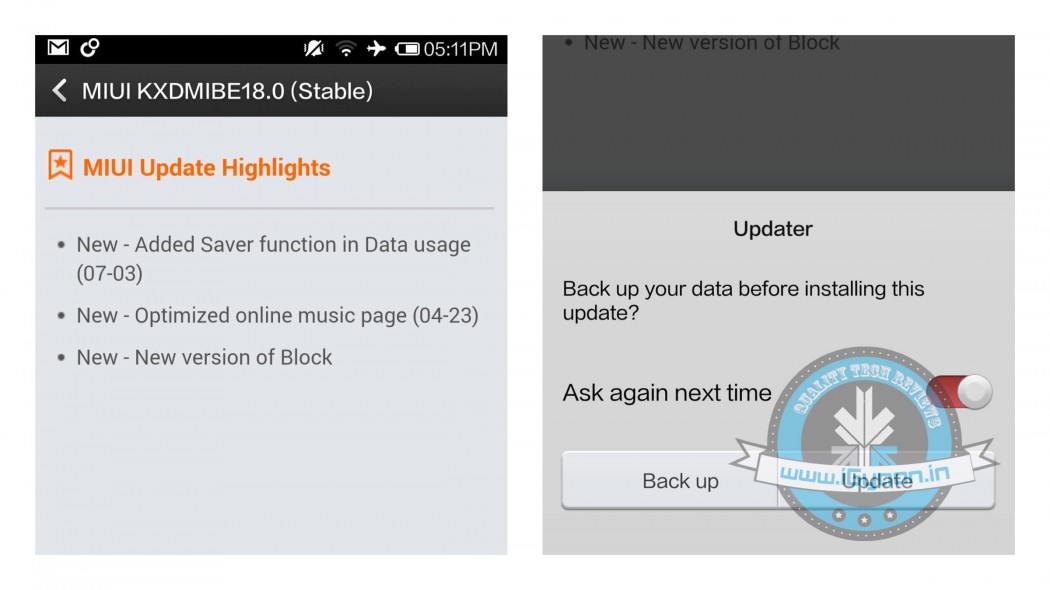Toggle the Ask again next time switch
This screenshot has width=1050, height=590.
tap(959, 391)
